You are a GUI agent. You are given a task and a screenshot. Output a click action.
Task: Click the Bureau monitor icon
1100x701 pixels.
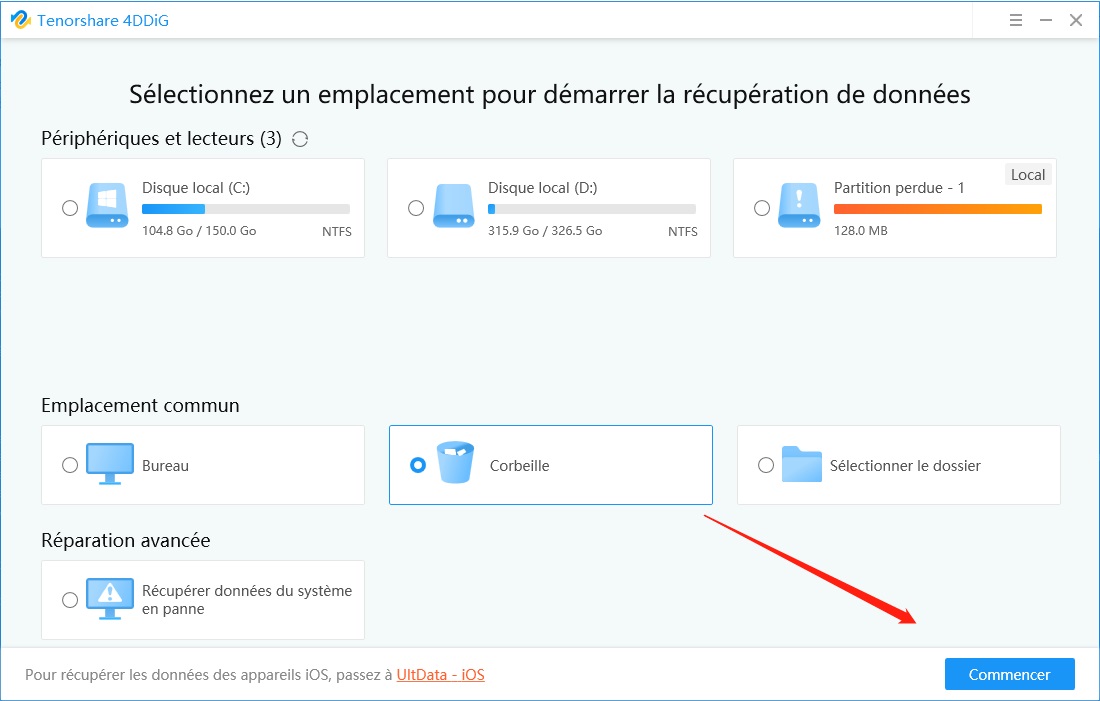tap(109, 464)
